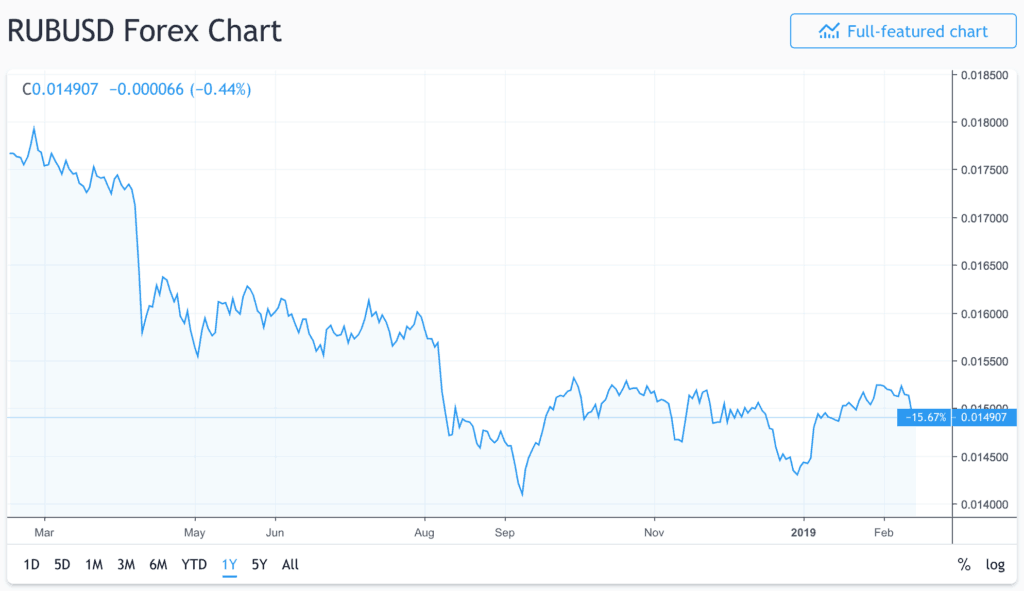
Task: Switch to the 3M time range
Action: point(126,564)
